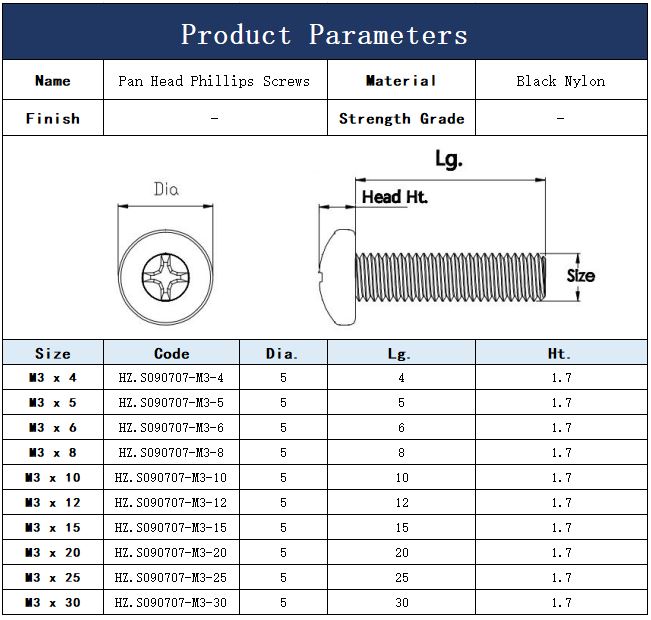
Task: Click the 'Lg.' column header in table
Action: (x=401, y=353)
